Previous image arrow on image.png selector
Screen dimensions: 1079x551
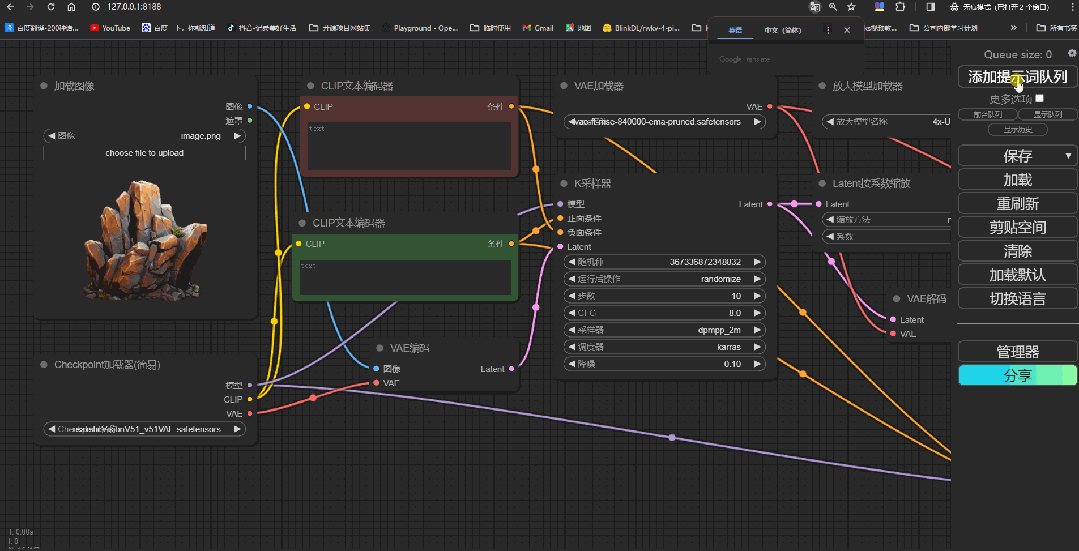51,136
